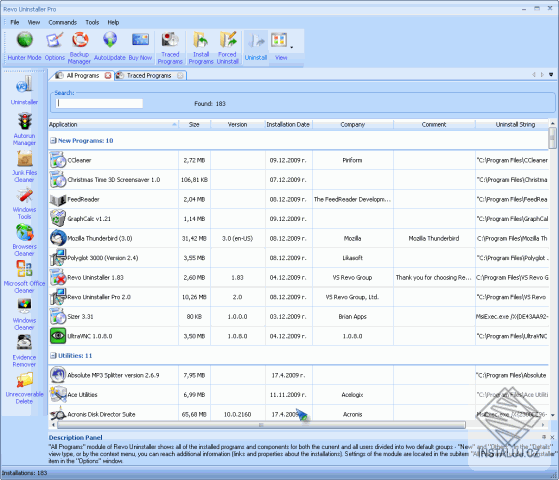
Task: Close the Traced Programs tab
Action: point(180,76)
